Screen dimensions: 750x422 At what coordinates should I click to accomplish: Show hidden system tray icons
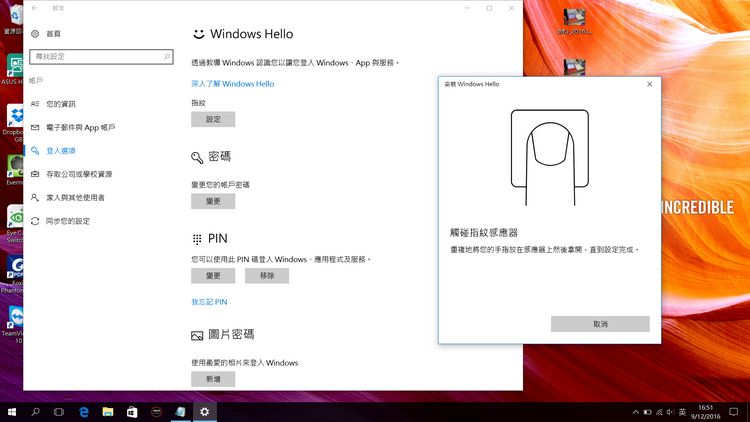[635, 412]
